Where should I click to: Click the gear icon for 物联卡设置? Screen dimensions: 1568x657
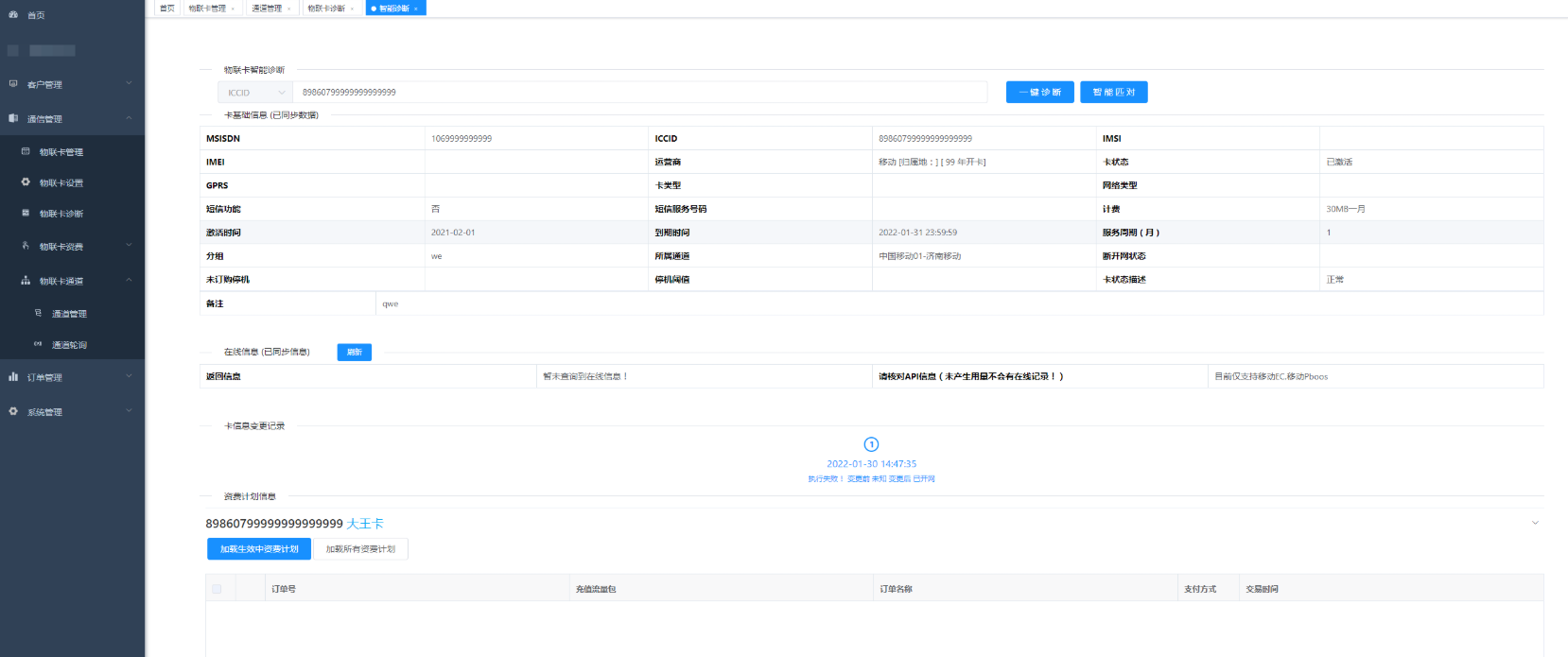click(26, 182)
